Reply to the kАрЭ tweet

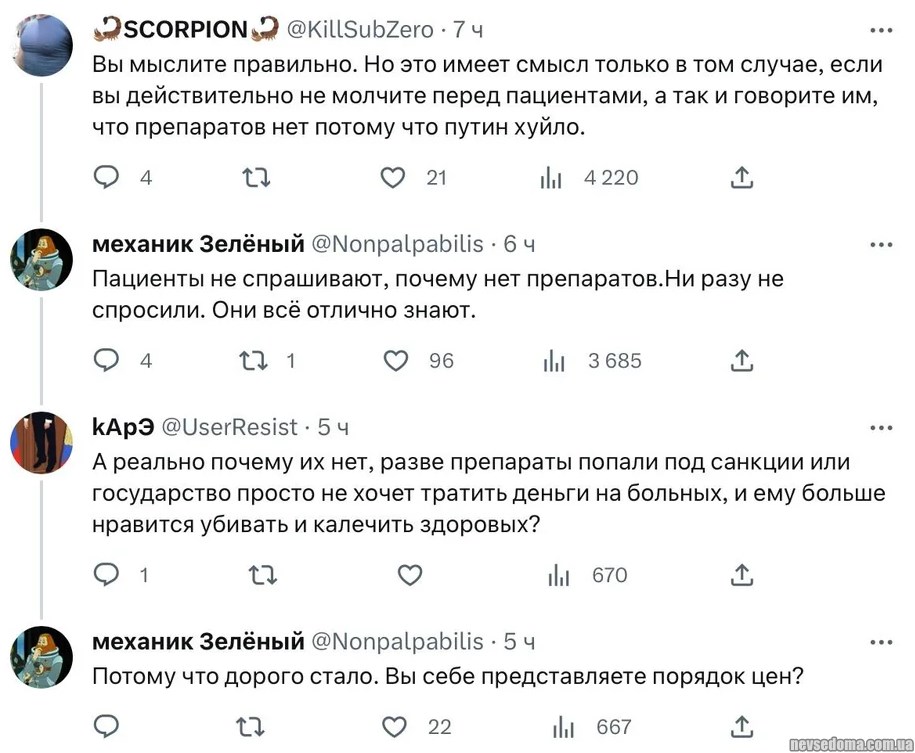point(107,575)
